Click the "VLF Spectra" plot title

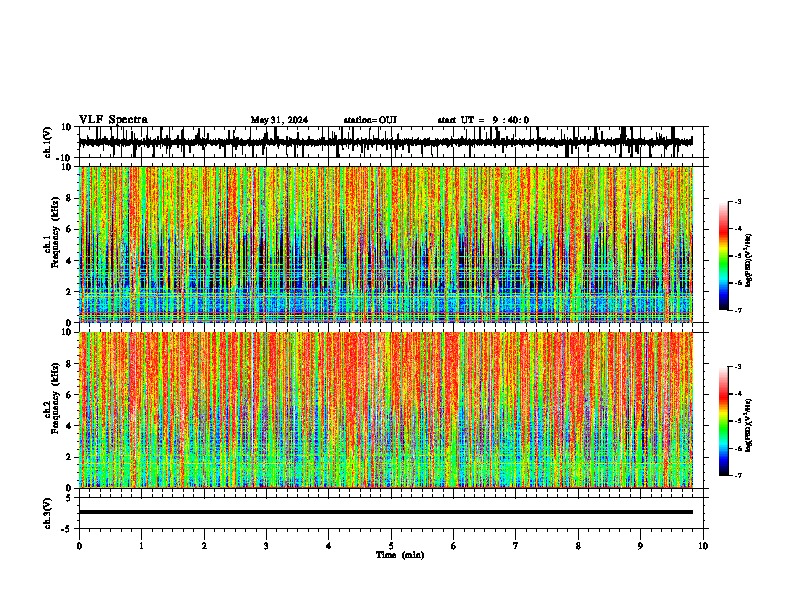[x=113, y=120]
